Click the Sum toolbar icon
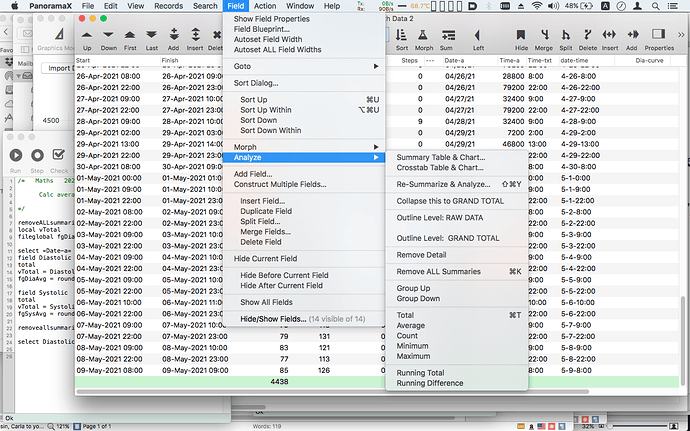 [448, 35]
